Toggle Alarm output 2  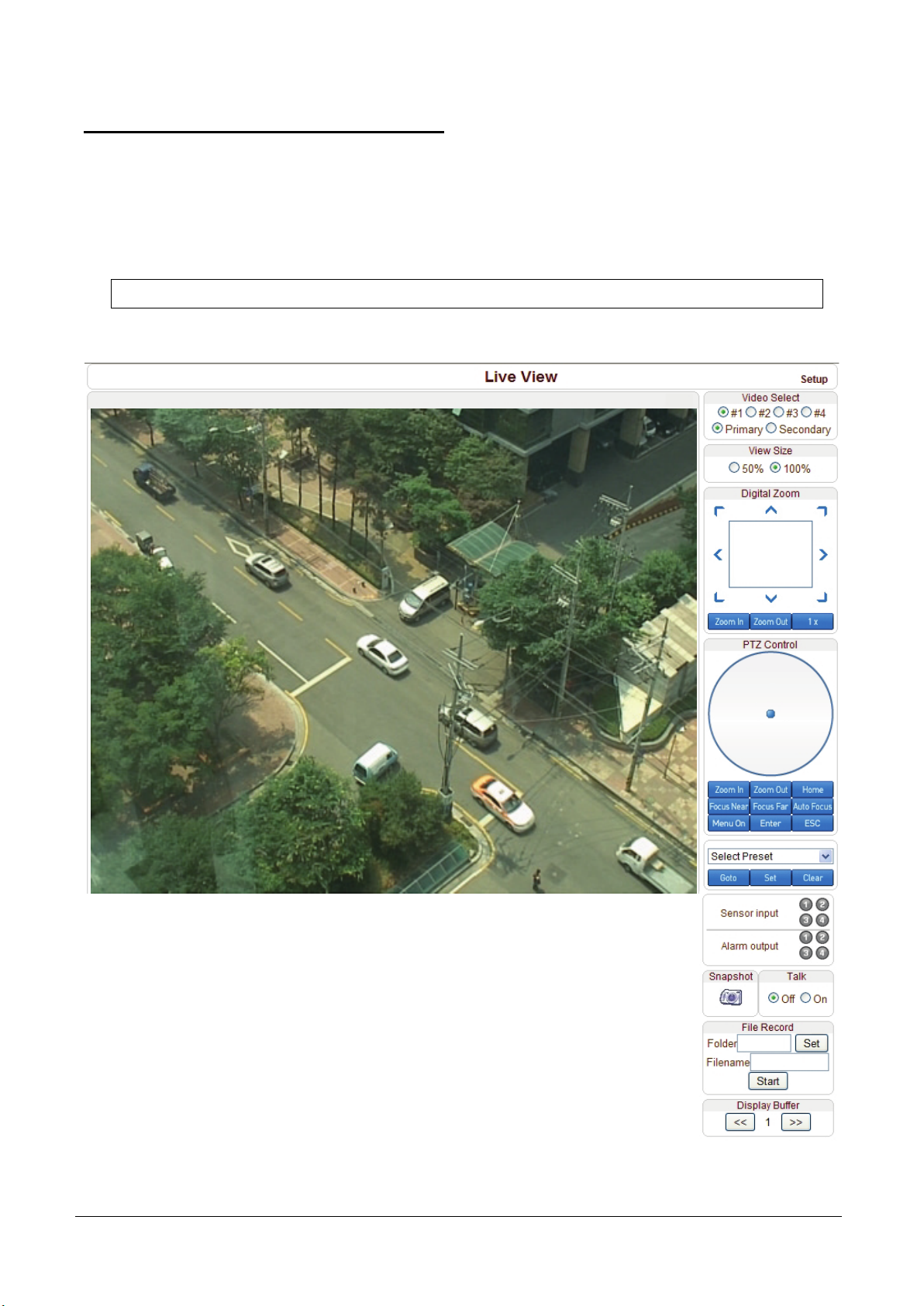[x=822, y=937]
